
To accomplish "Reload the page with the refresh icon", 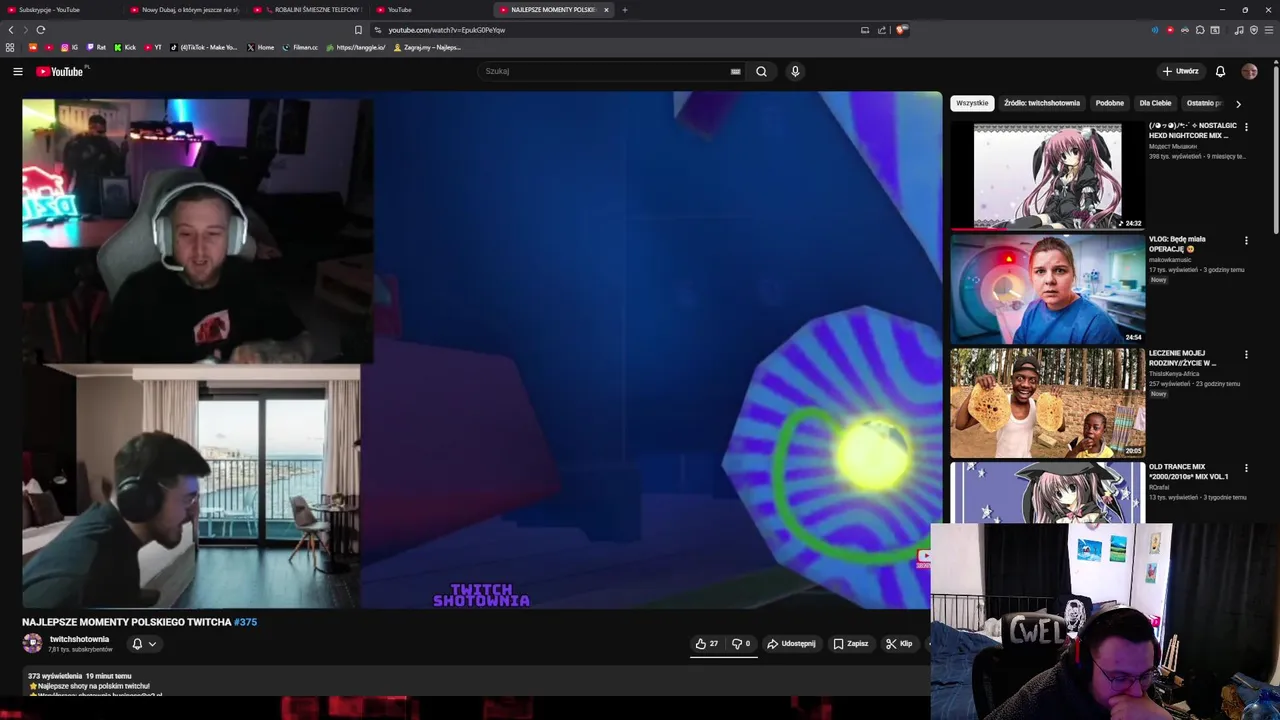I will (41, 30).
